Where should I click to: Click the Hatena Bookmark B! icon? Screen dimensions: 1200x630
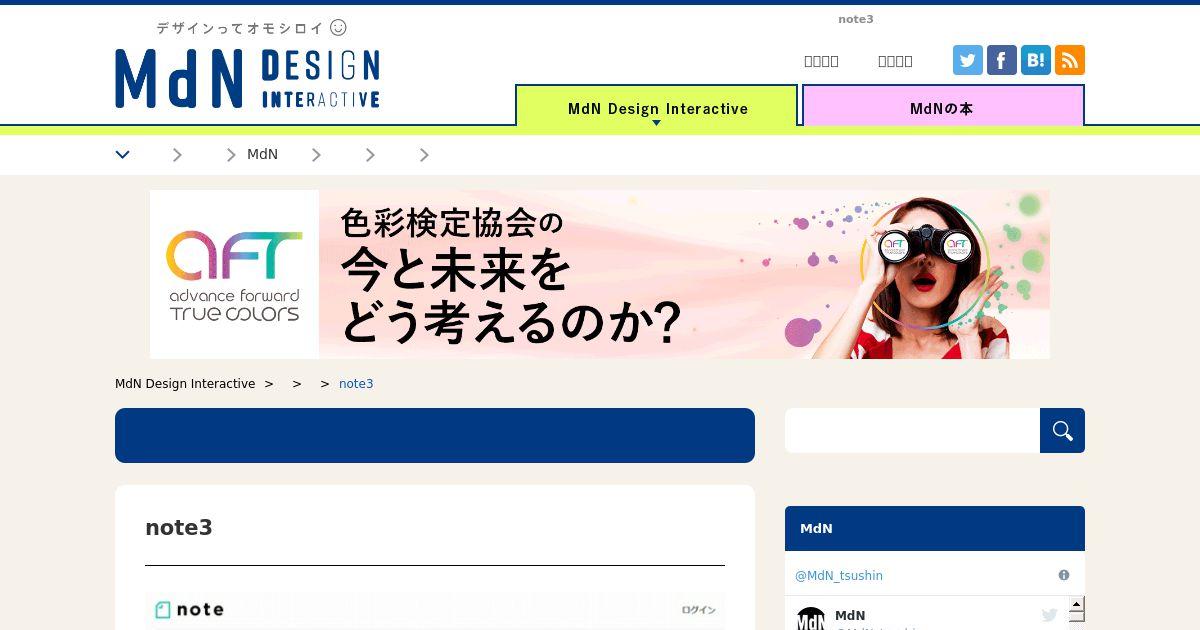coord(1036,60)
